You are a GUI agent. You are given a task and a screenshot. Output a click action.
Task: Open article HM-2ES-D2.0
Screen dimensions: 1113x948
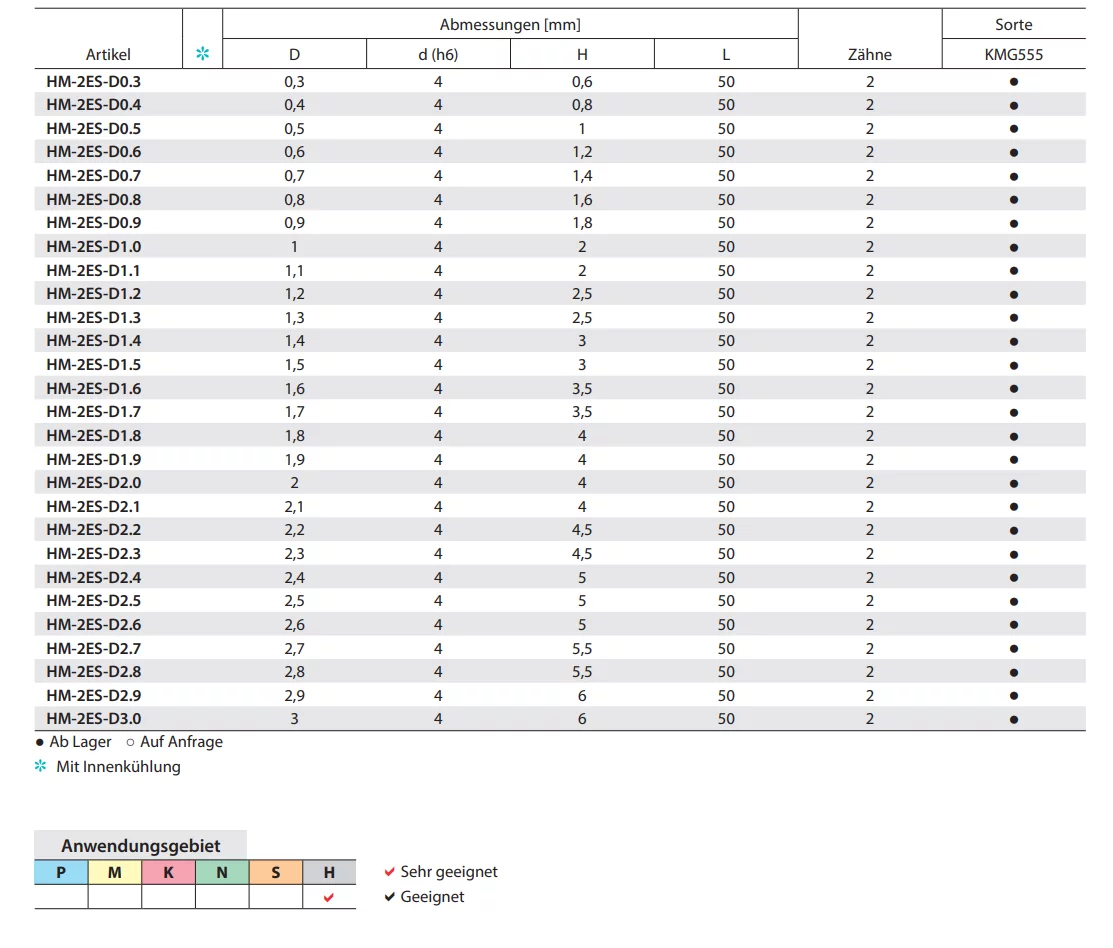click(x=94, y=483)
